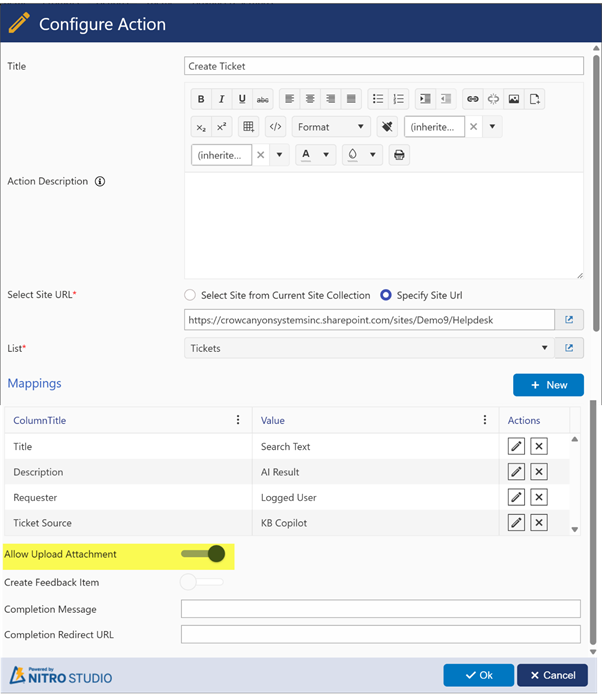602x694 pixels.
Task: Toggle bold formatting in the editor toolbar
Action: point(201,99)
